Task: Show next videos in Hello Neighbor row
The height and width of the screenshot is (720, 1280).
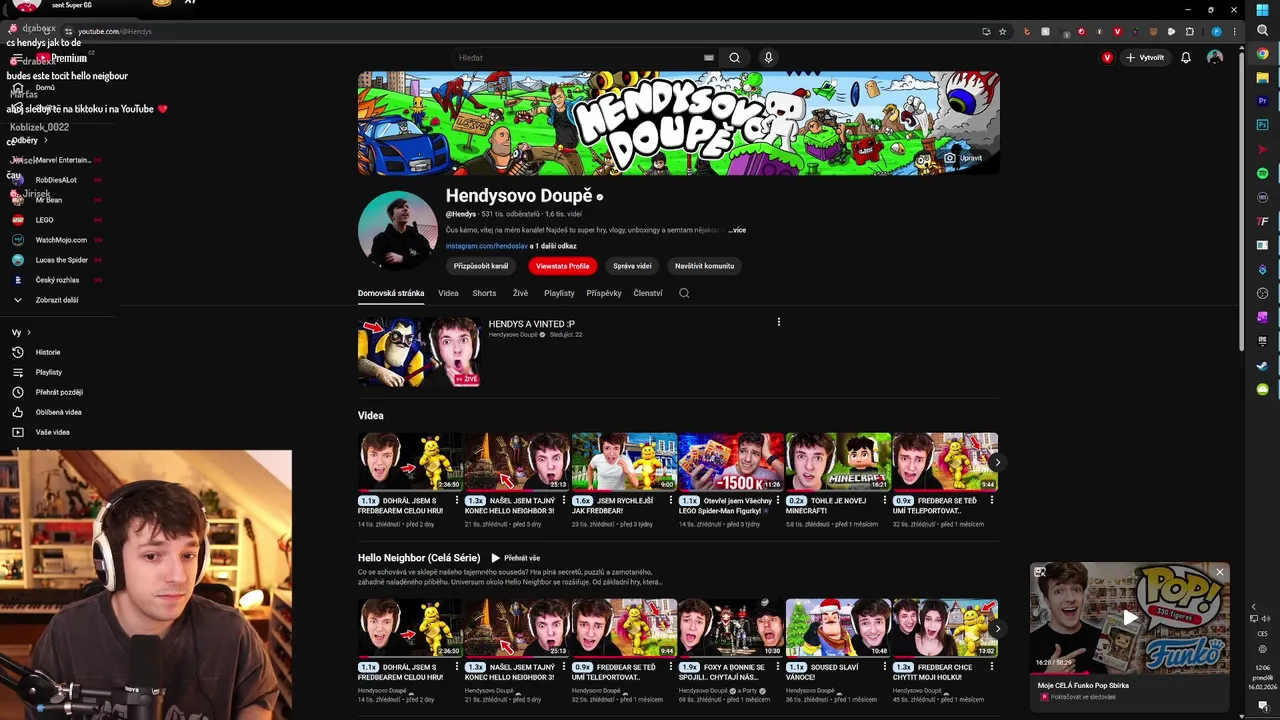Action: coord(997,629)
